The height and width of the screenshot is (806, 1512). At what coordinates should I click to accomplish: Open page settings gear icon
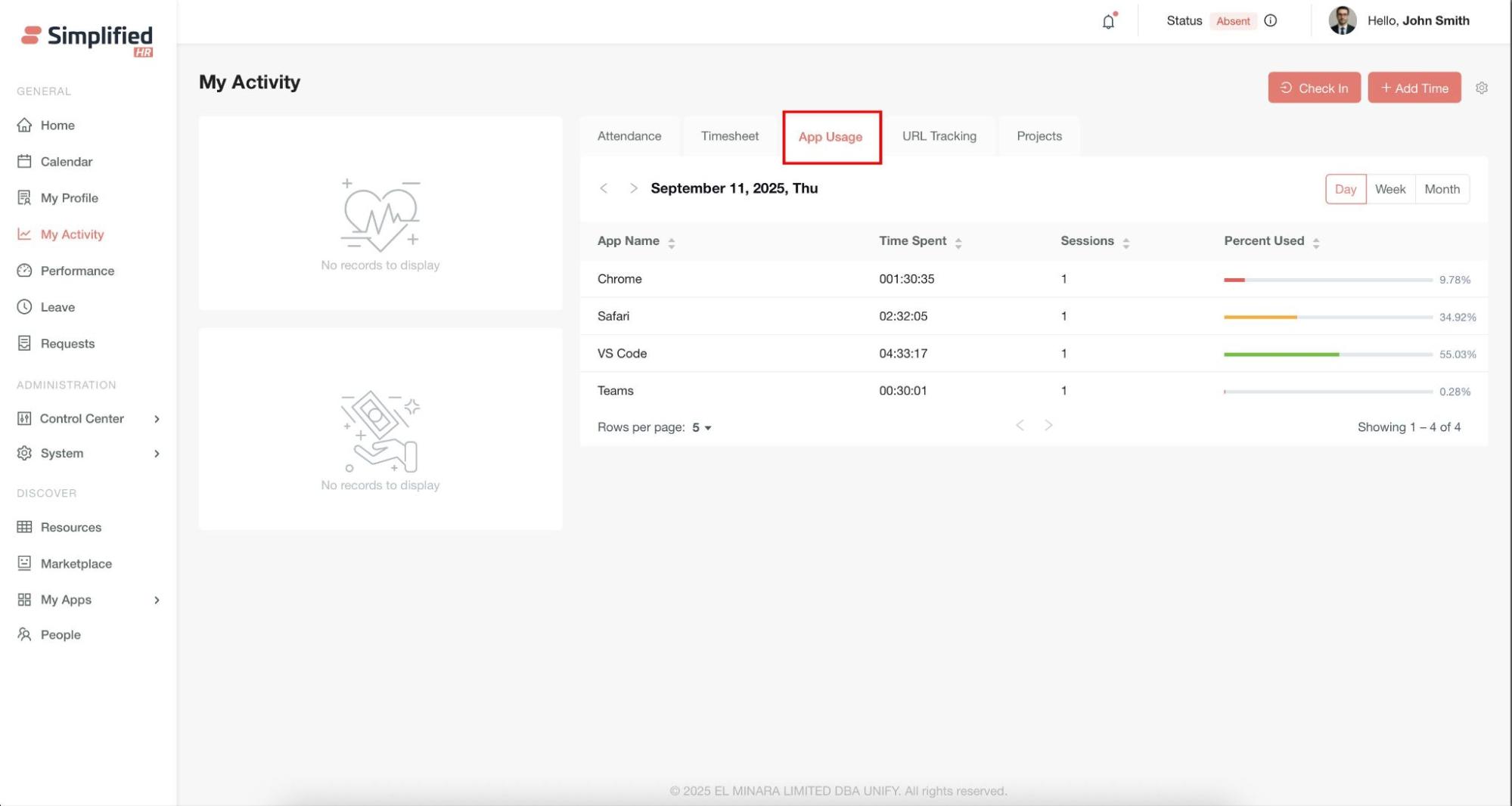pyautogui.click(x=1481, y=88)
